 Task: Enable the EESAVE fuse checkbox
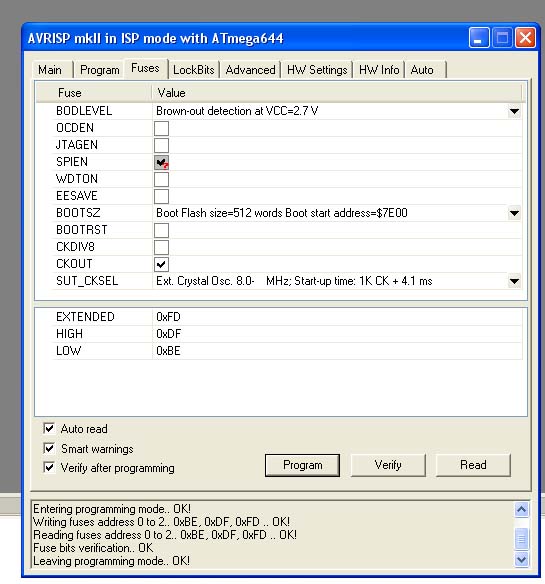(x=161, y=196)
